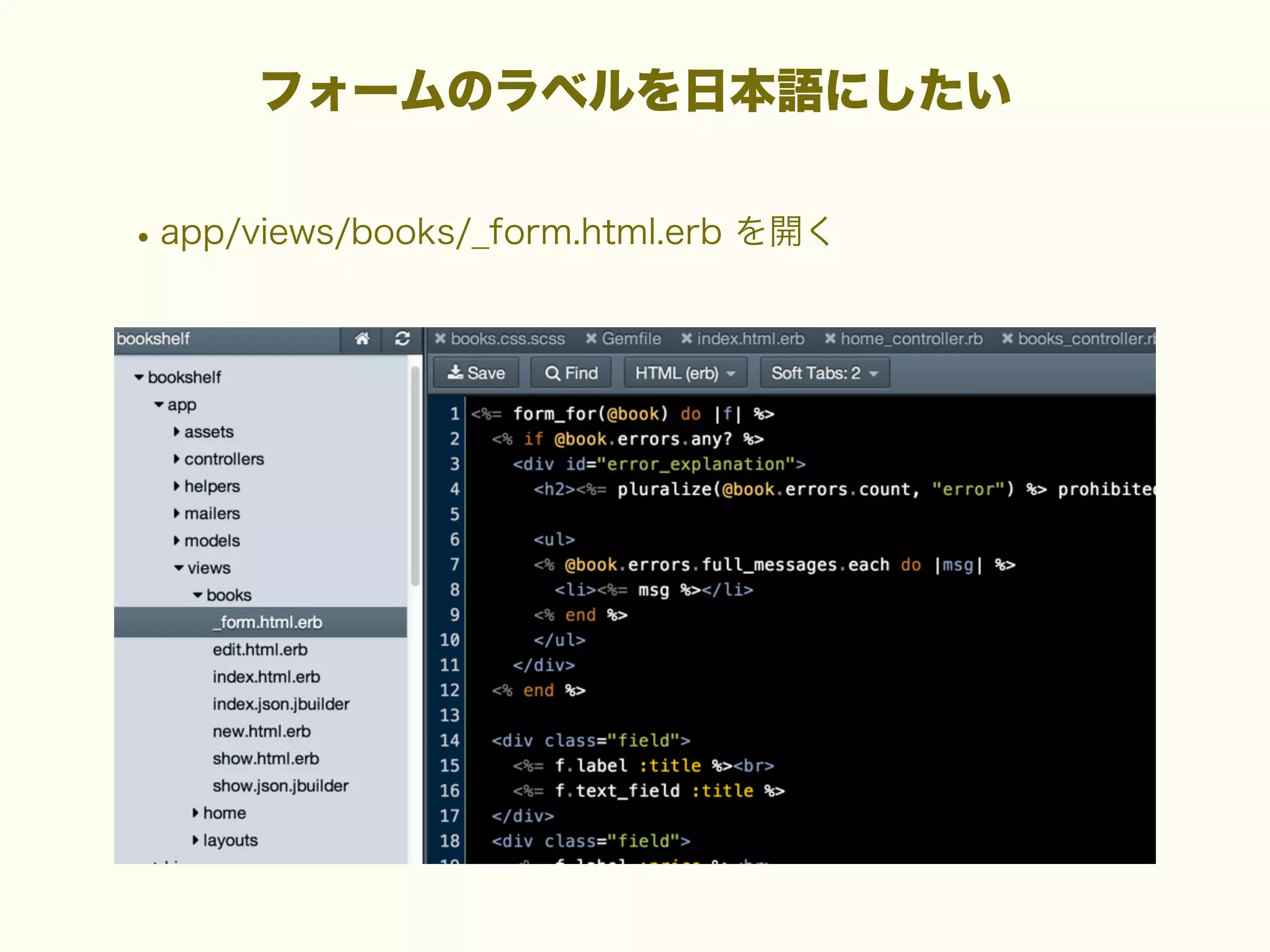The height and width of the screenshot is (952, 1270).
Task: Click the Find button
Action: tap(571, 373)
